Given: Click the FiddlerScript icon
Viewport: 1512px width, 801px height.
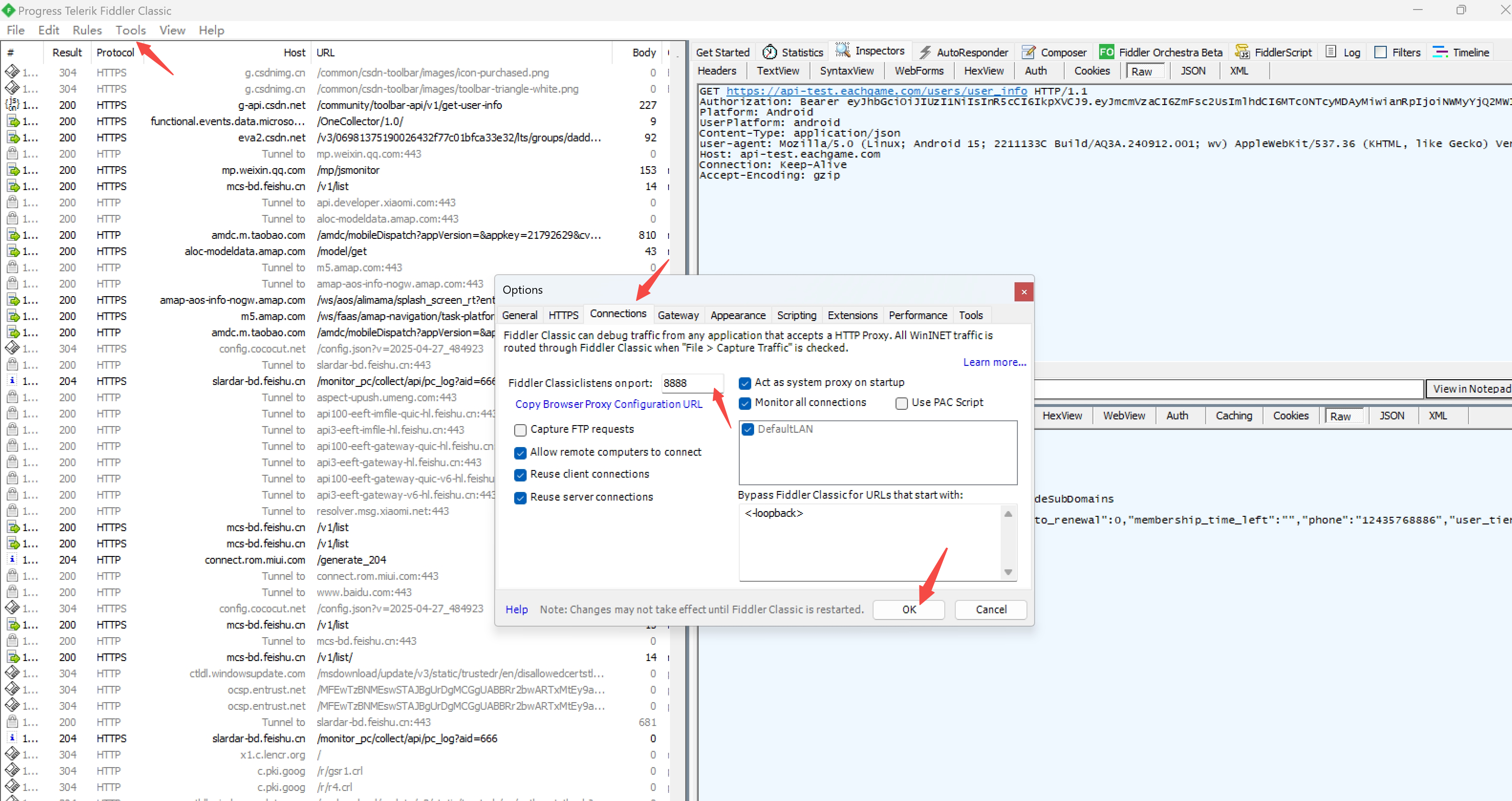Looking at the screenshot, I should tap(1242, 52).
